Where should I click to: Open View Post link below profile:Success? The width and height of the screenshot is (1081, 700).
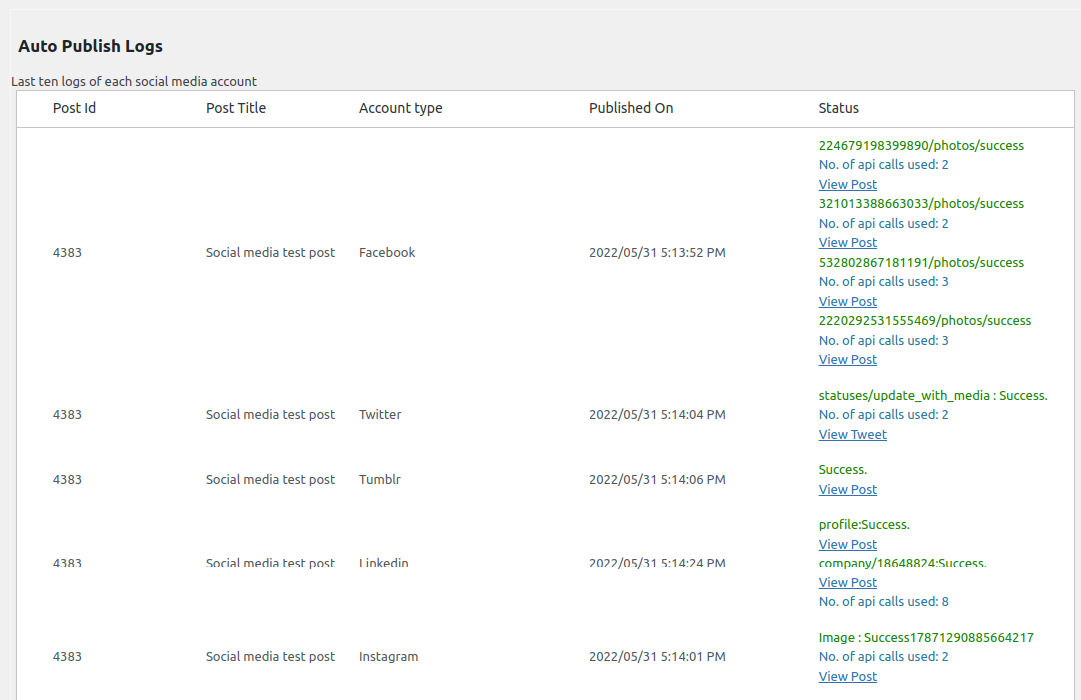pyautogui.click(x=847, y=544)
